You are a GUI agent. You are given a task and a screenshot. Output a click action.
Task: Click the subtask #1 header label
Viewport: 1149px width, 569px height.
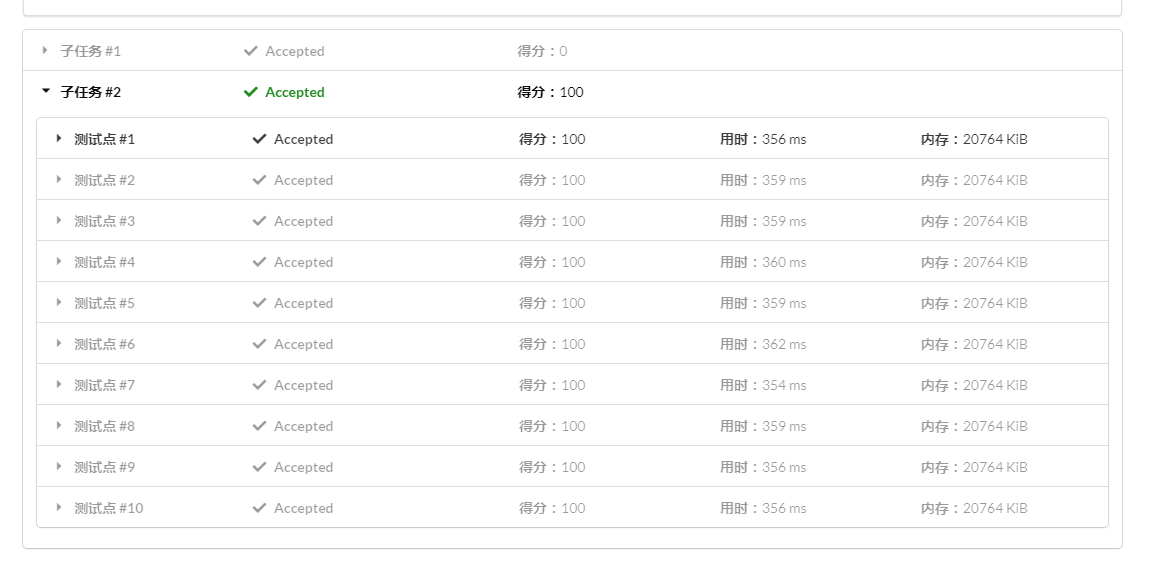click(90, 51)
